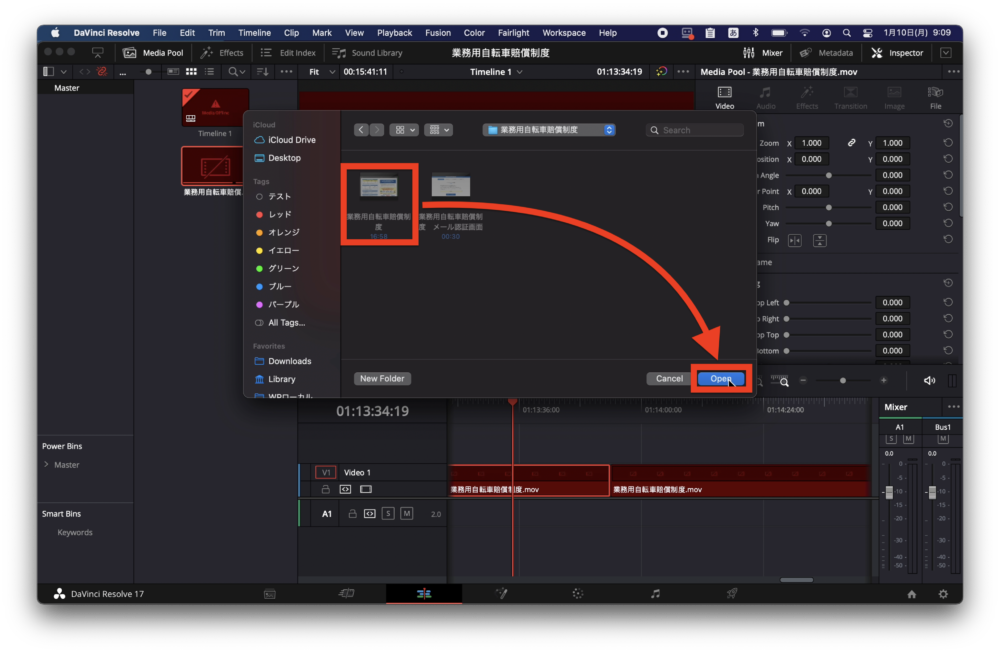The height and width of the screenshot is (653, 1000).
Task: Adjust the timeline zoom slider
Action: (x=842, y=381)
